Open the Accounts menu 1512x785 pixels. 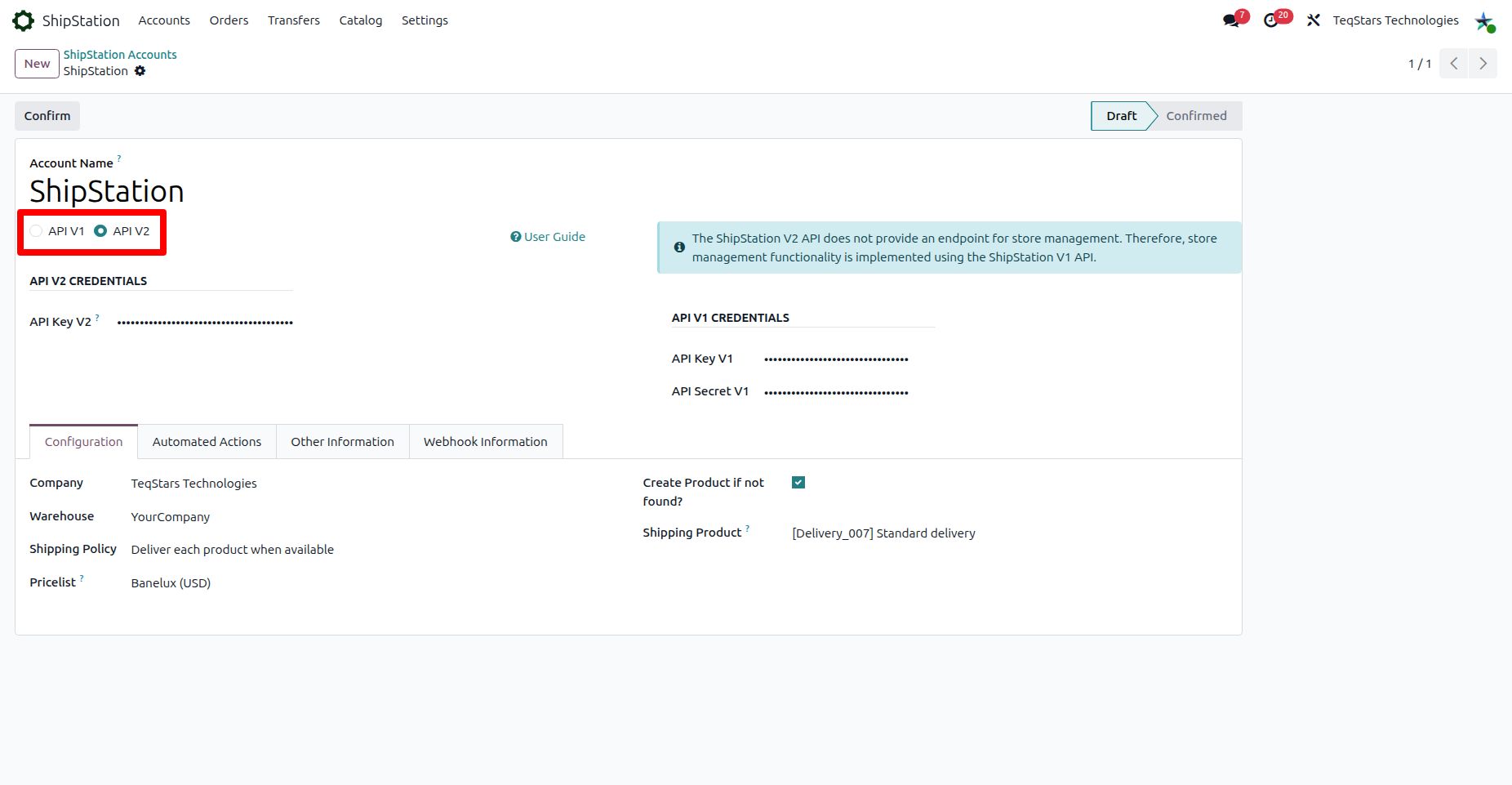164,20
